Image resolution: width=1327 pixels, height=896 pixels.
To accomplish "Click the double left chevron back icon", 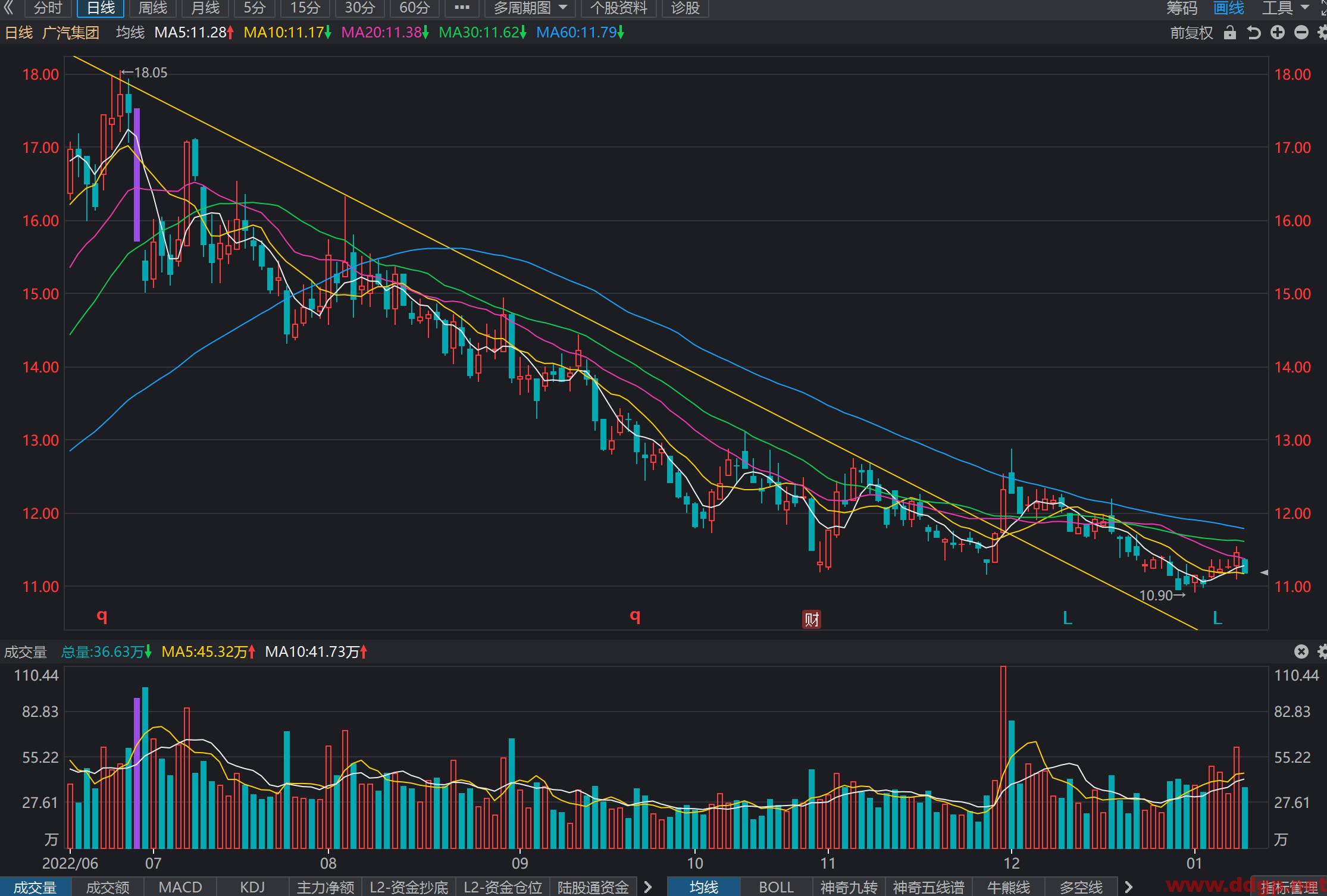I will click(x=8, y=8).
